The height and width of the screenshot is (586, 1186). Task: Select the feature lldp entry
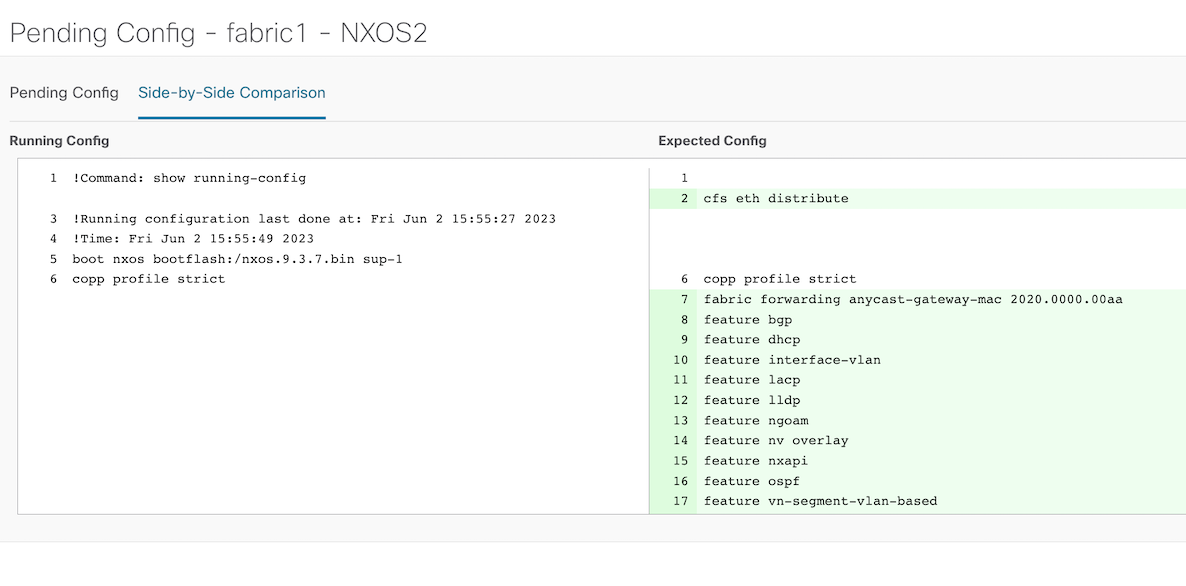tap(754, 400)
